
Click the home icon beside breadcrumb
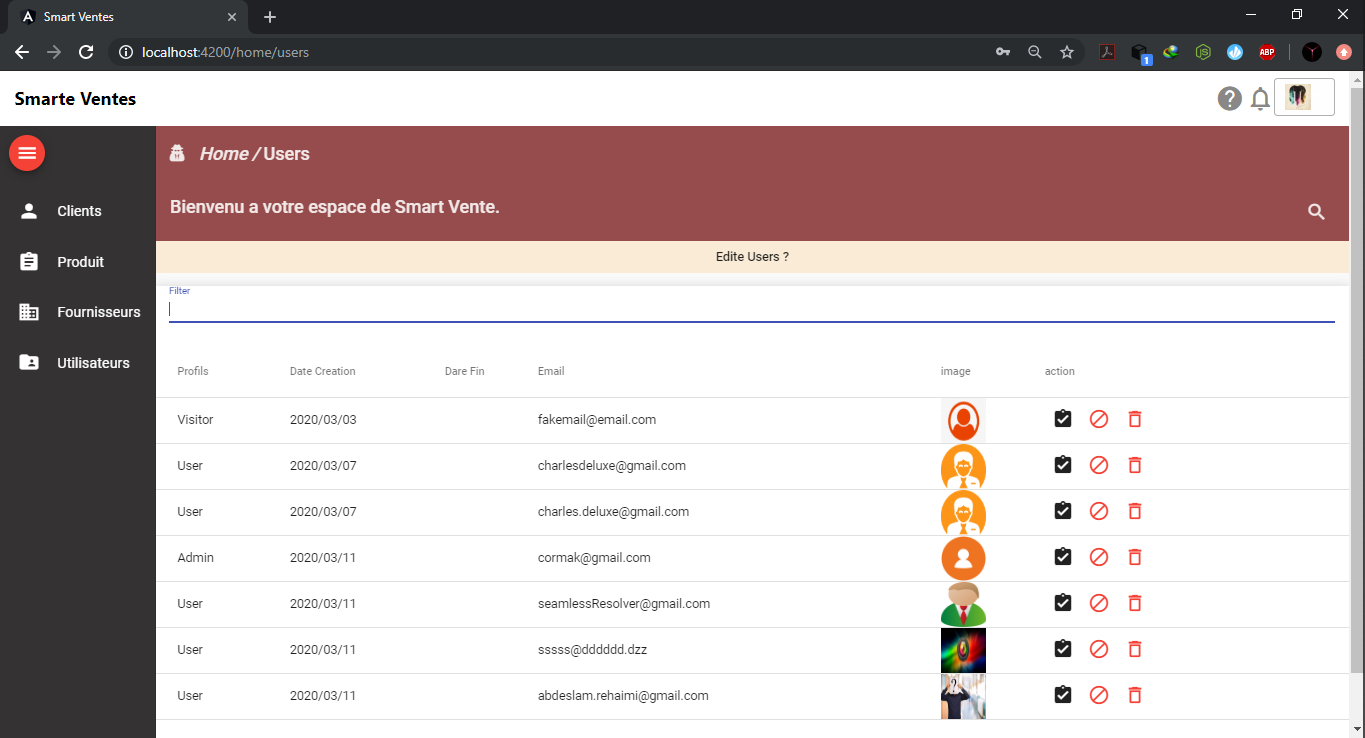(178, 153)
